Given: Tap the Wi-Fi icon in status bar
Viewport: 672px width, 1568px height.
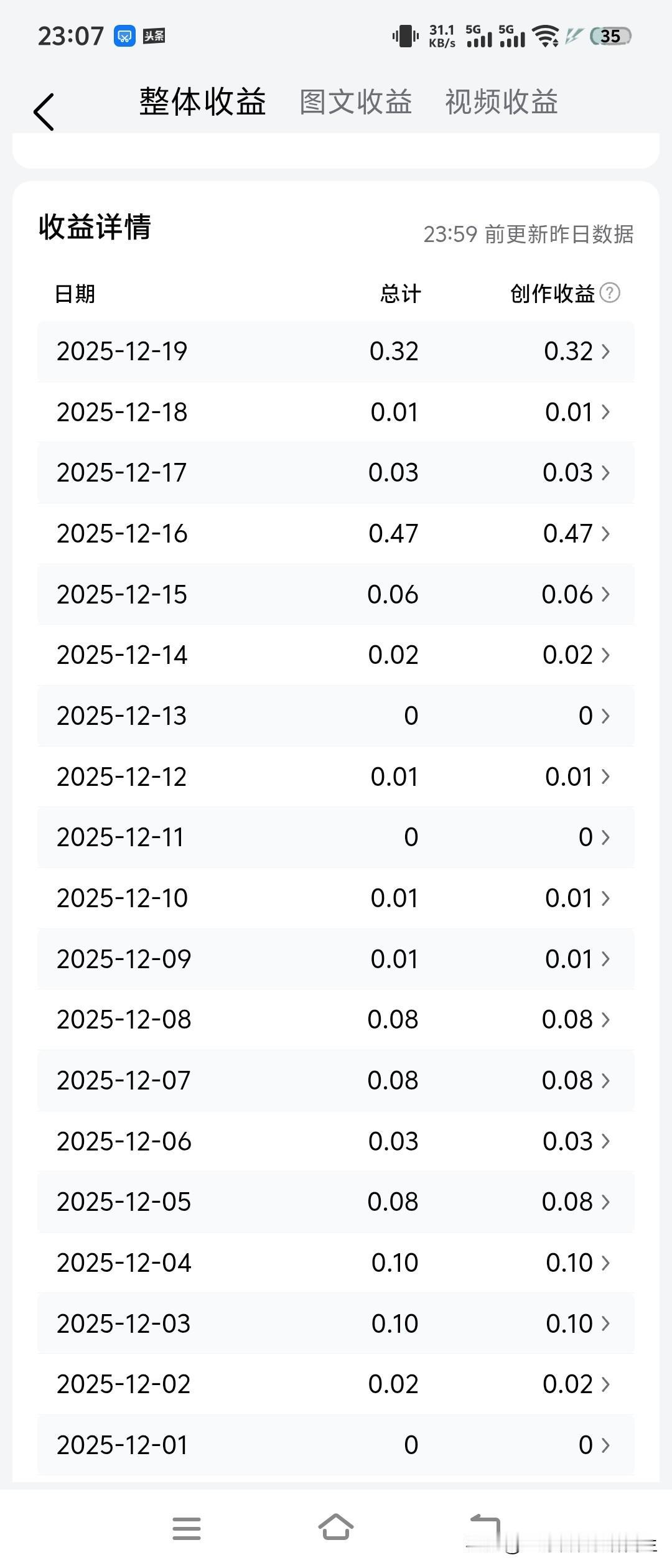Looking at the screenshot, I should 546,36.
